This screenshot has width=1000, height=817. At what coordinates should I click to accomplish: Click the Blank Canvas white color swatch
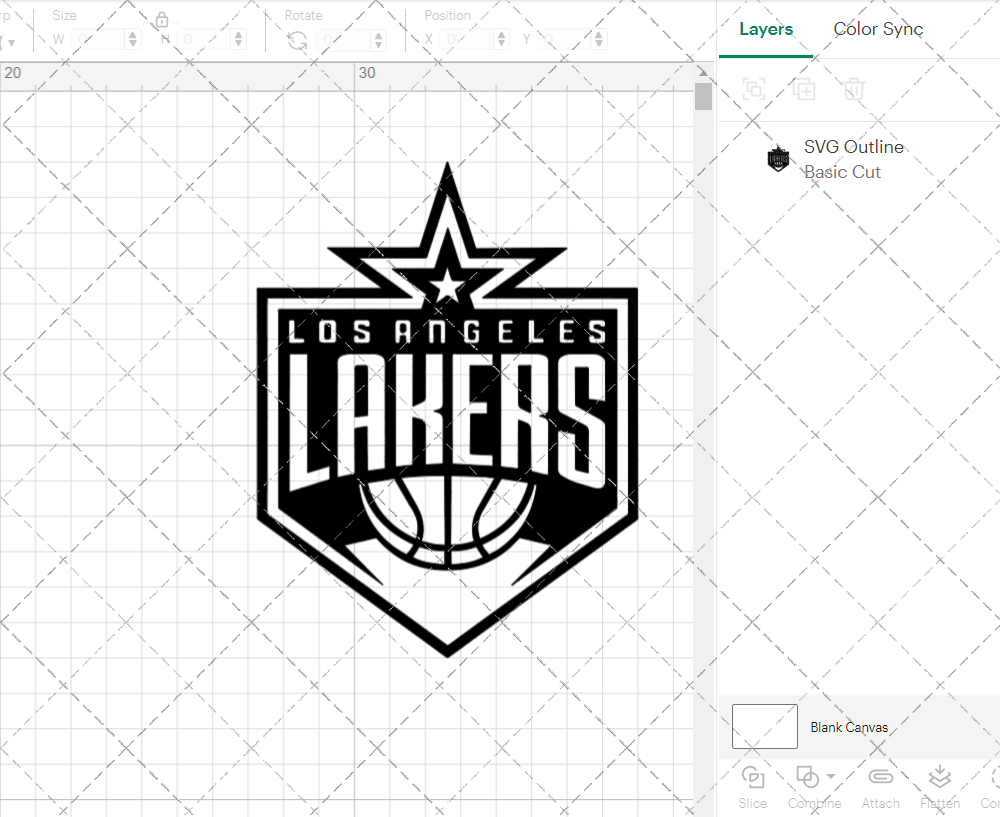point(764,727)
